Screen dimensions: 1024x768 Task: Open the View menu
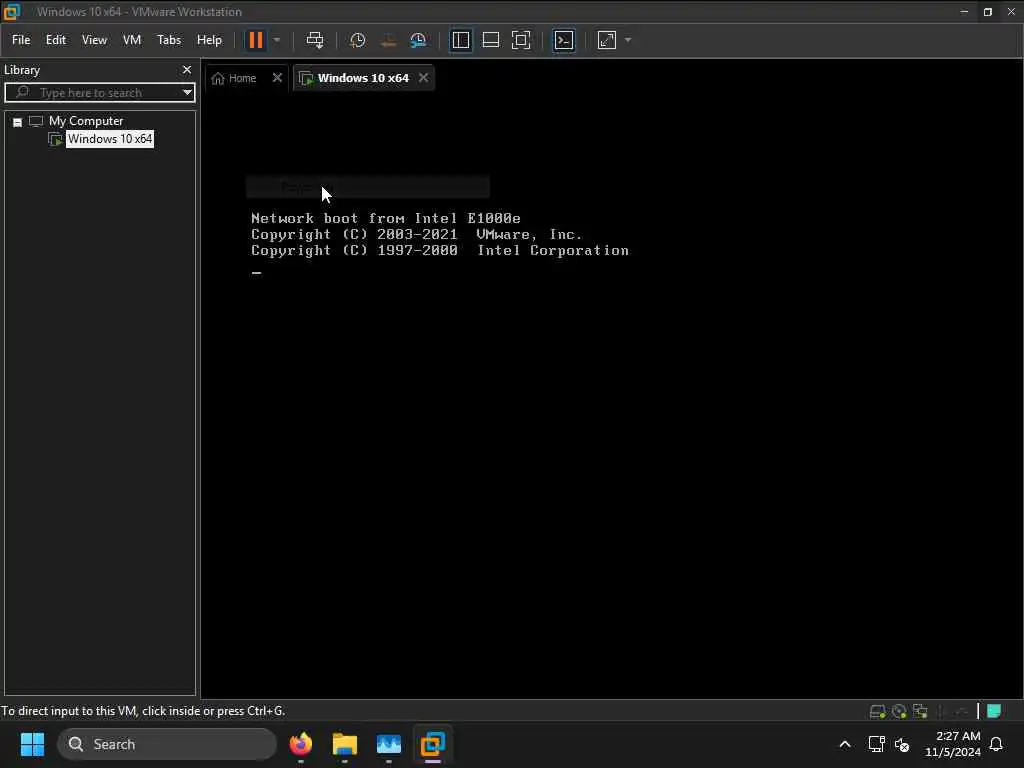pos(94,40)
